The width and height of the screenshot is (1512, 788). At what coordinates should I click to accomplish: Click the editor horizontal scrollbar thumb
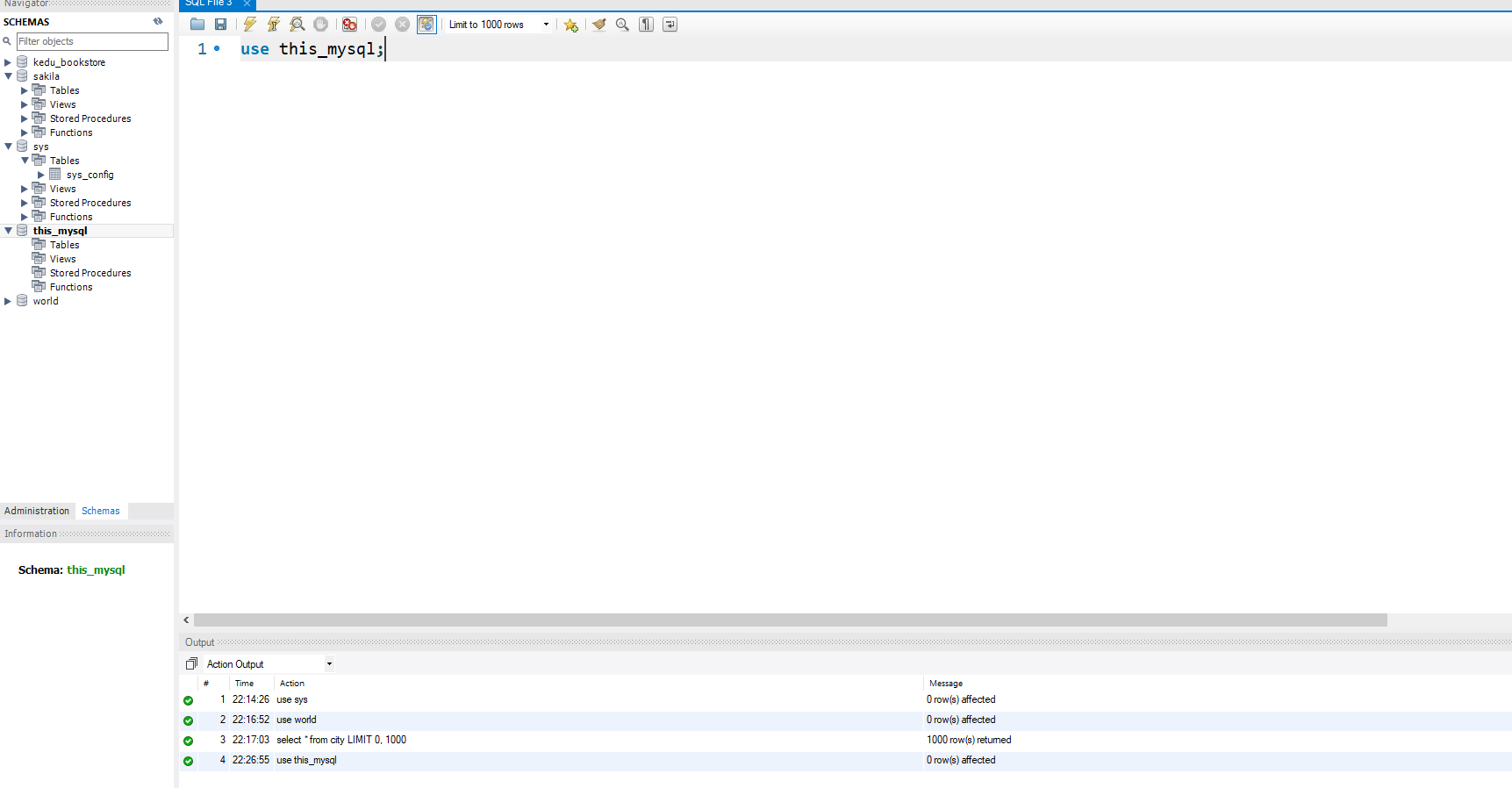791,620
